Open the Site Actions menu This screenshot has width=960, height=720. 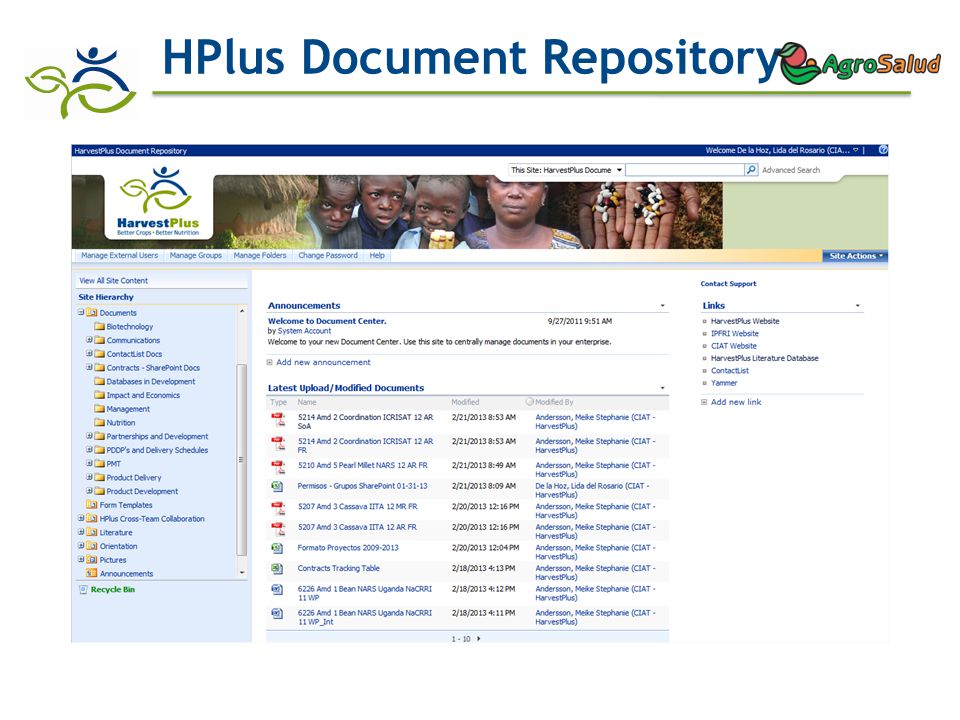coord(855,256)
